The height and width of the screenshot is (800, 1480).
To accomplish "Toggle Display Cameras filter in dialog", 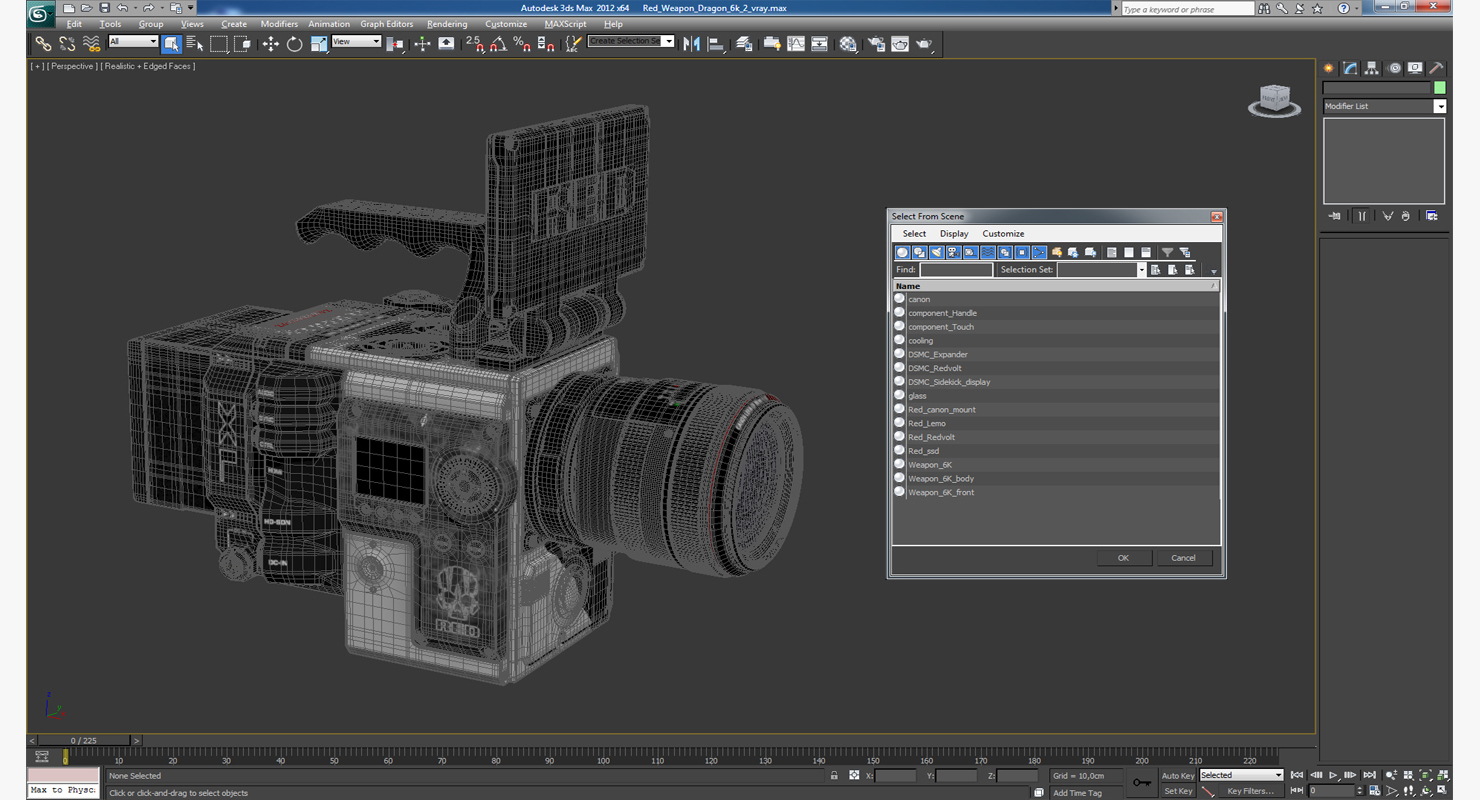I will coord(953,253).
